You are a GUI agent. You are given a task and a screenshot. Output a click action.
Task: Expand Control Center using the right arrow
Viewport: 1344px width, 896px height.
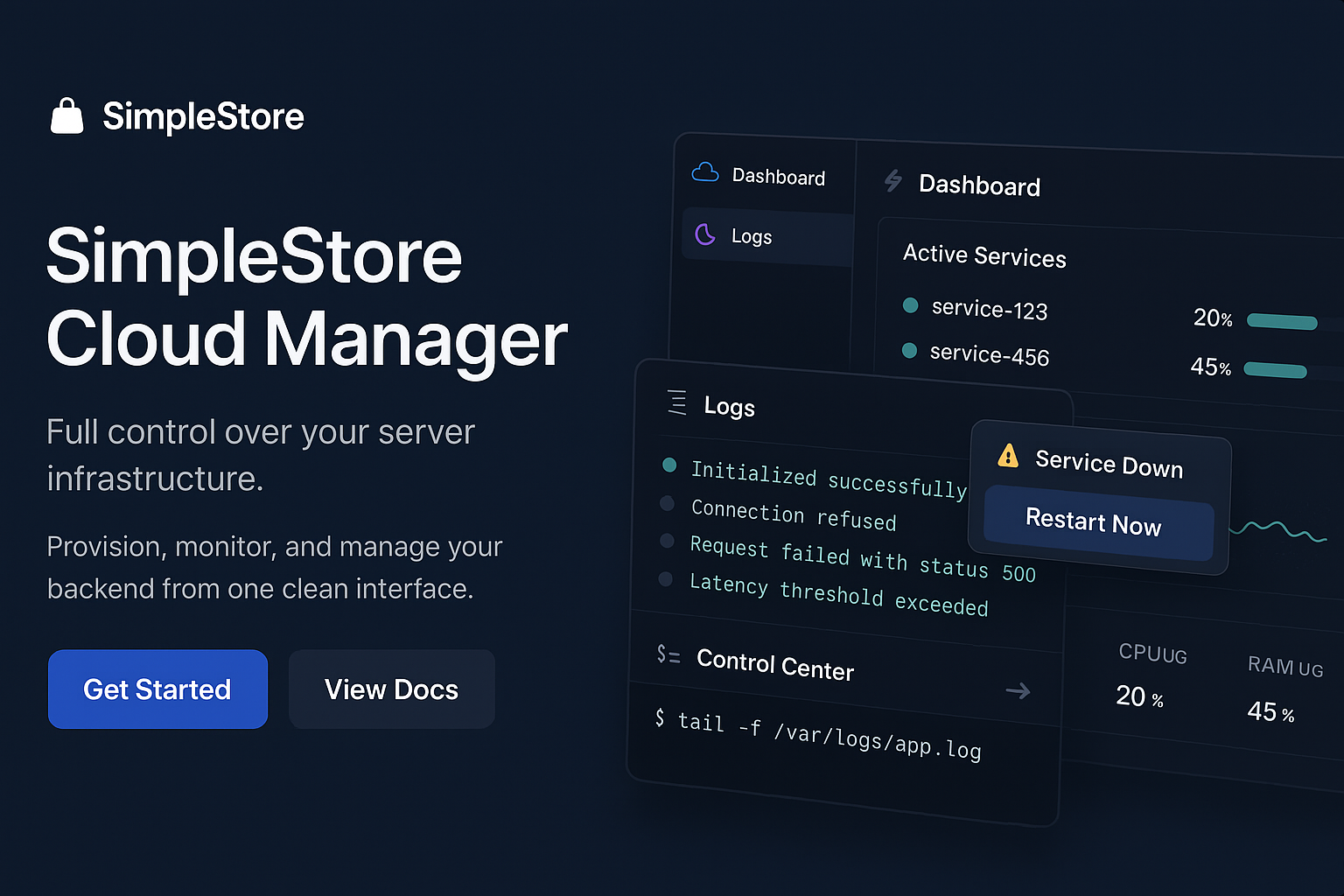point(1018,691)
